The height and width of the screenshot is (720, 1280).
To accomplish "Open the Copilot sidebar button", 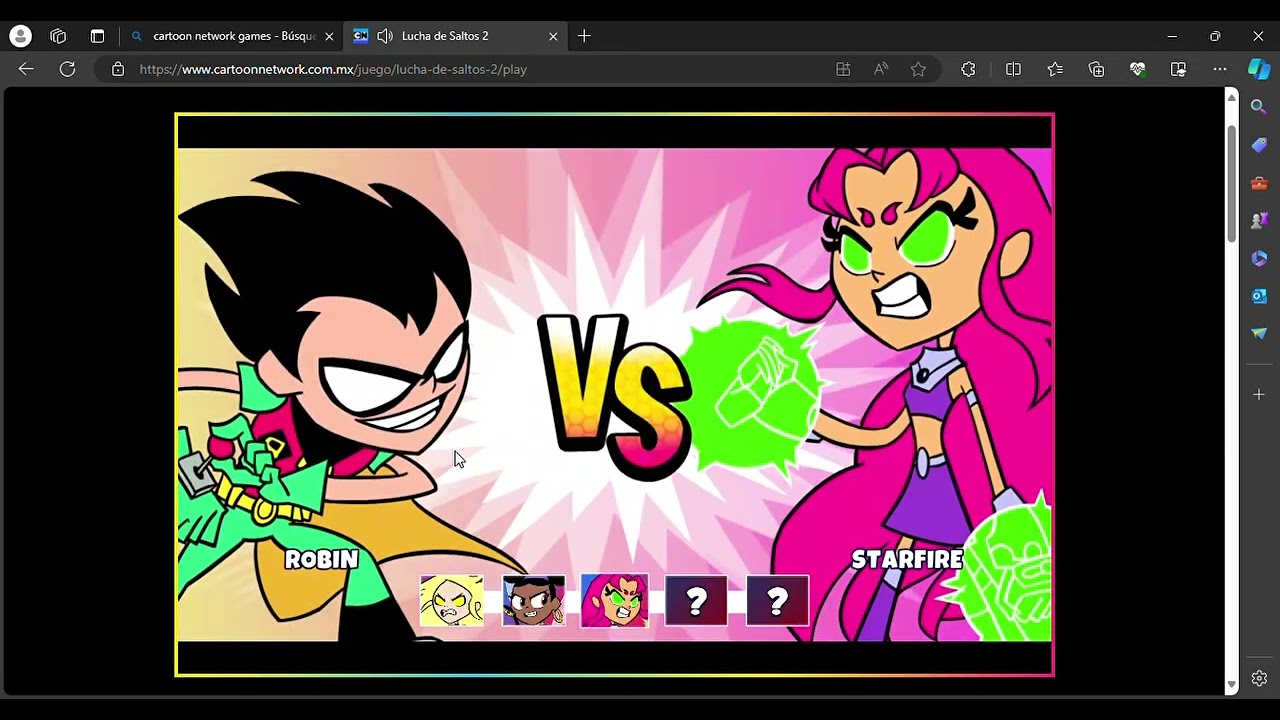I will point(1259,69).
